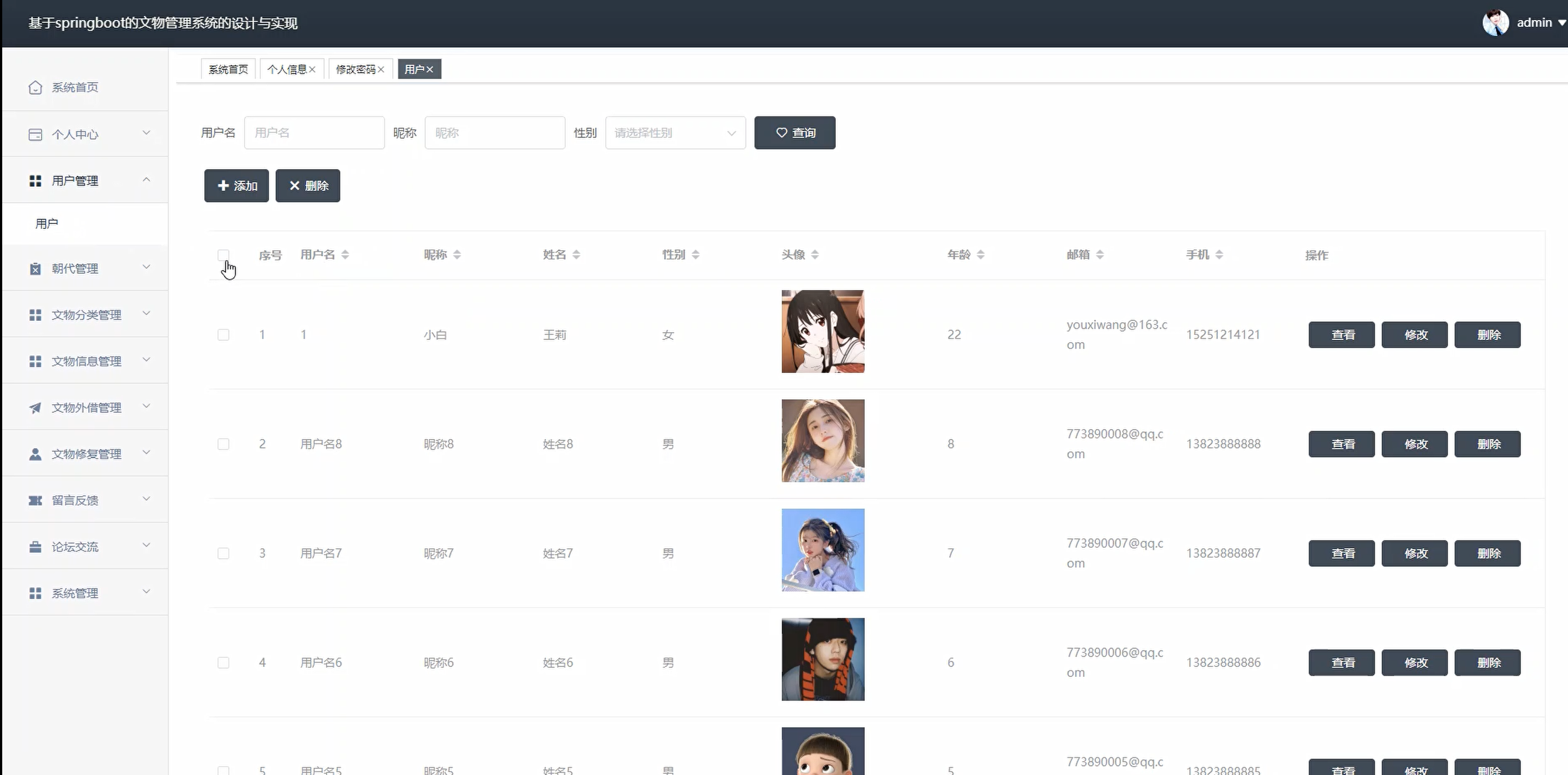The height and width of the screenshot is (775, 1568).
Task: Open the avatar thumbnail of user 小白
Action: click(823, 332)
